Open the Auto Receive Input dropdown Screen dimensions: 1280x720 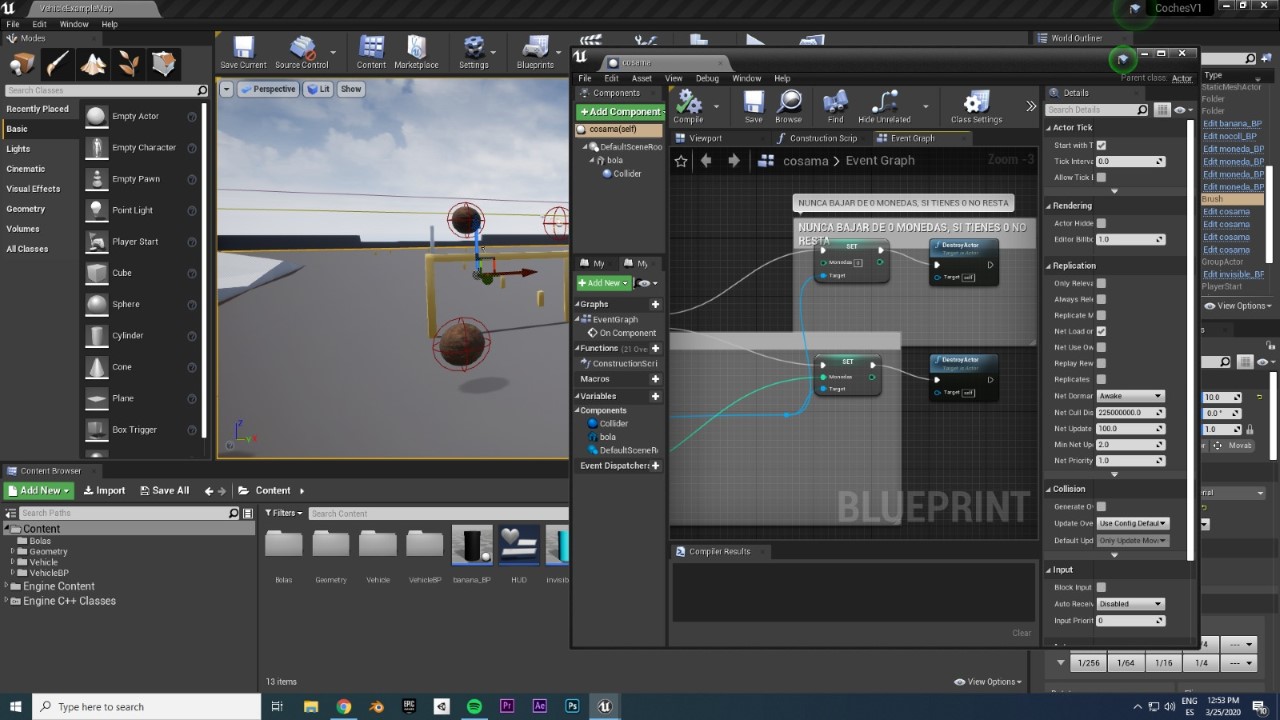(1131, 604)
